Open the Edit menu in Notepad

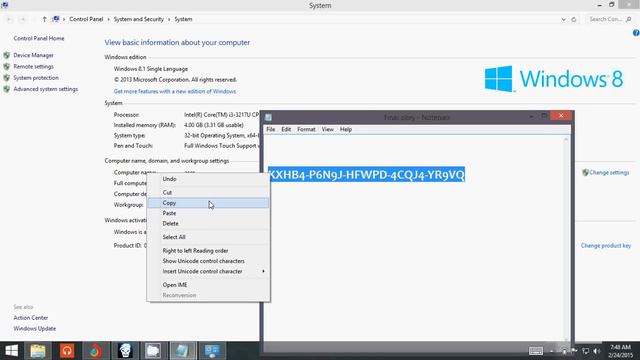[x=286, y=129]
